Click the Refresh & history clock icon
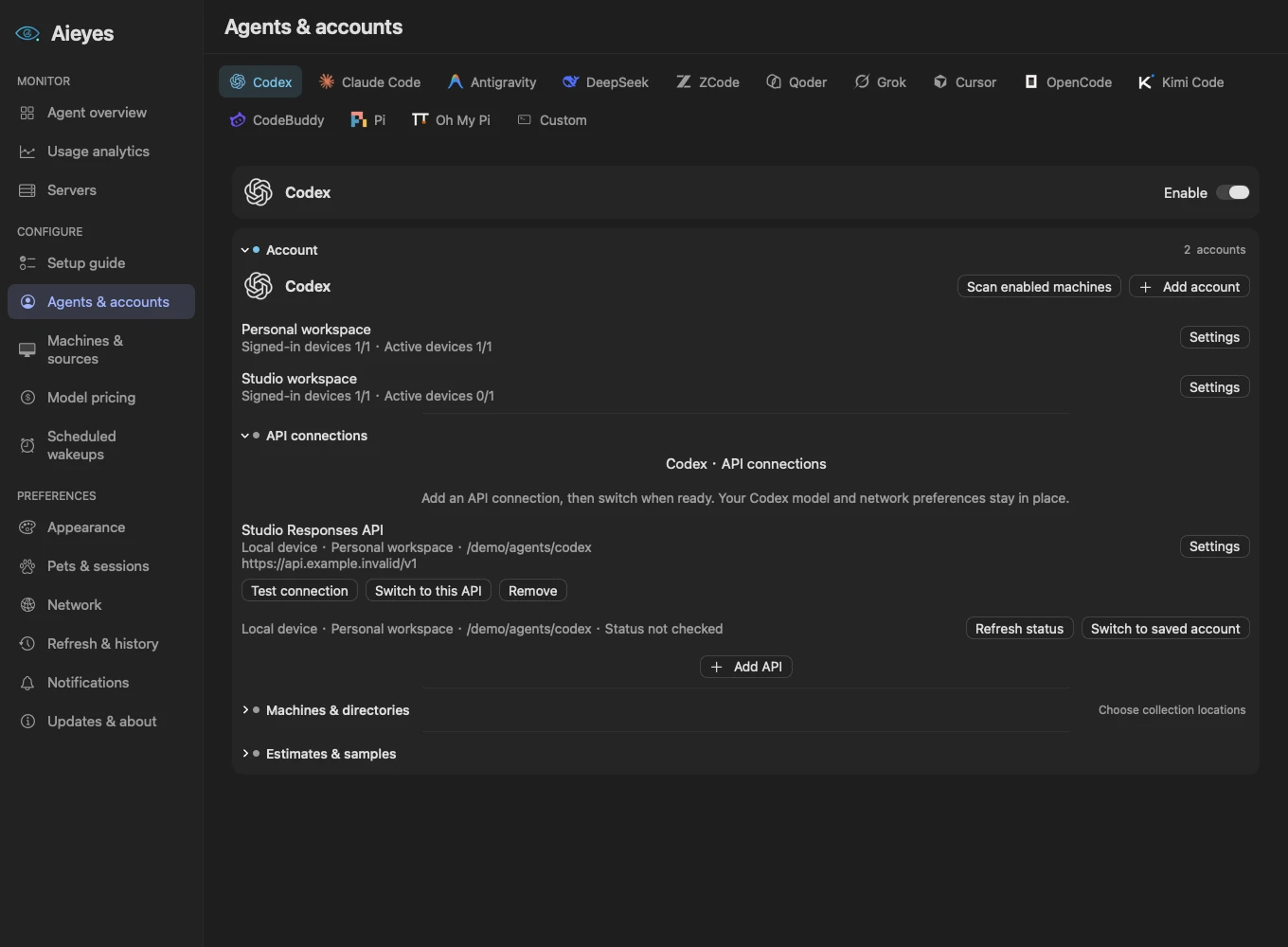Screen dimensions: 1288x947 click(x=27, y=644)
